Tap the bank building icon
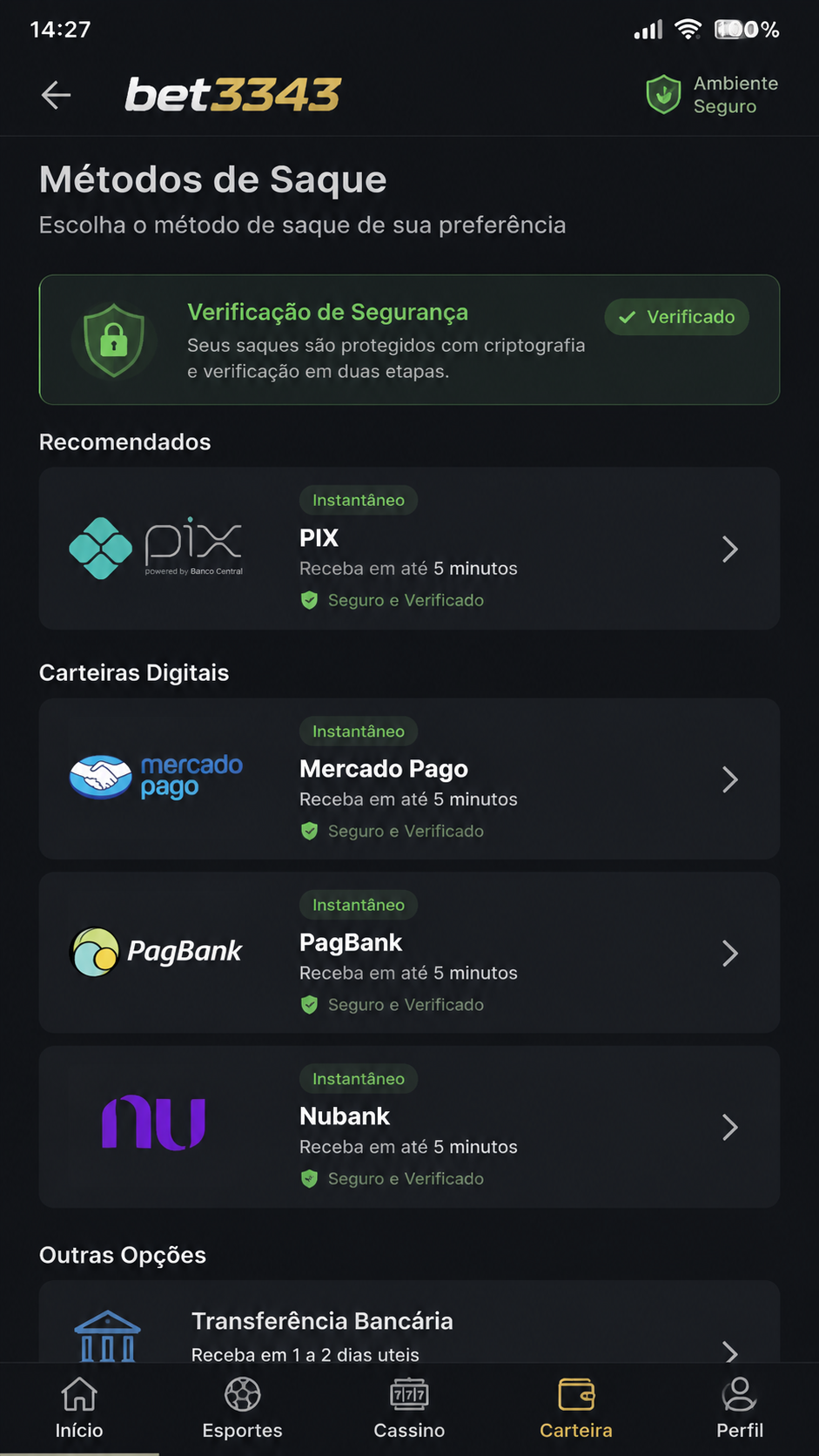Viewport: 819px width, 1456px height. pyautogui.click(x=107, y=1337)
